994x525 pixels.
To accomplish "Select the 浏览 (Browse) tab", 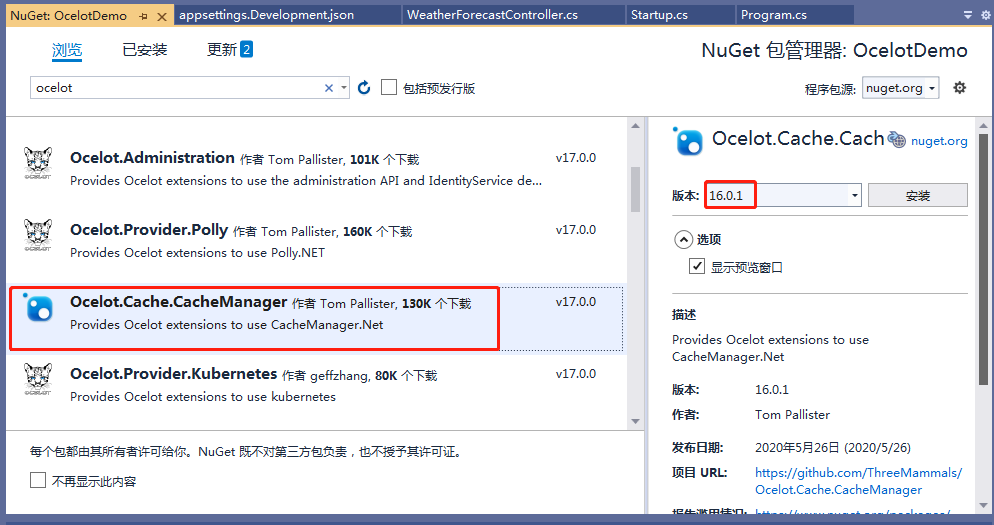I will [x=67, y=50].
